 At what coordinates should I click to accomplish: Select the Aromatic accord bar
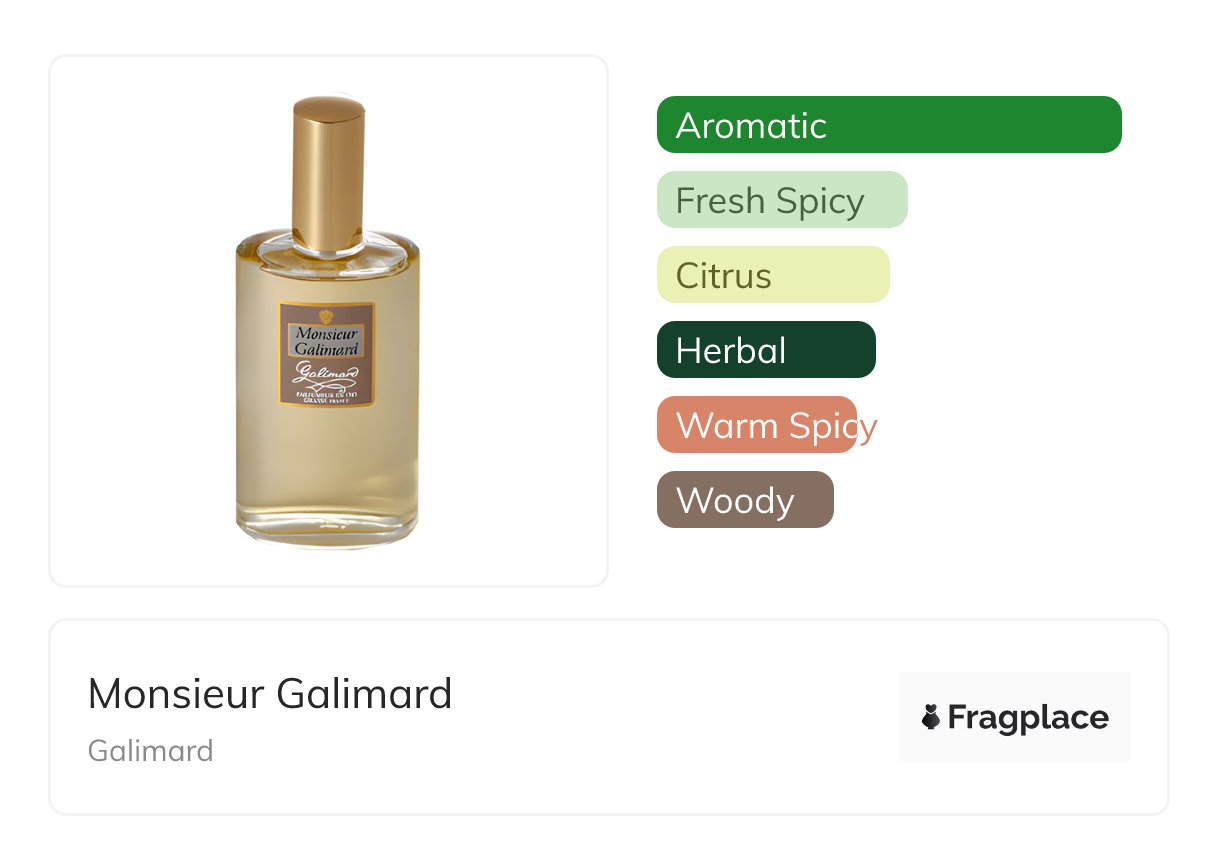click(x=889, y=125)
